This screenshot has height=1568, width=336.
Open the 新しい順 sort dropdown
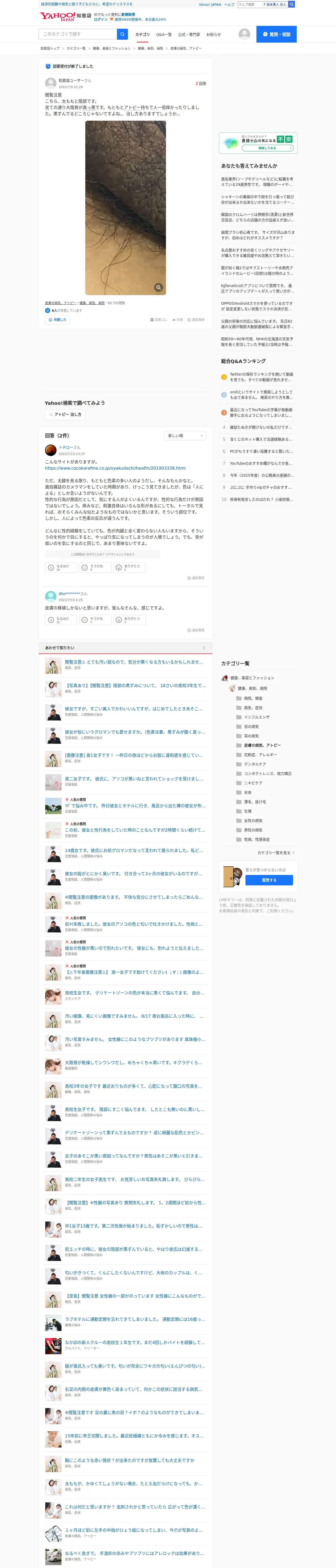[185, 436]
